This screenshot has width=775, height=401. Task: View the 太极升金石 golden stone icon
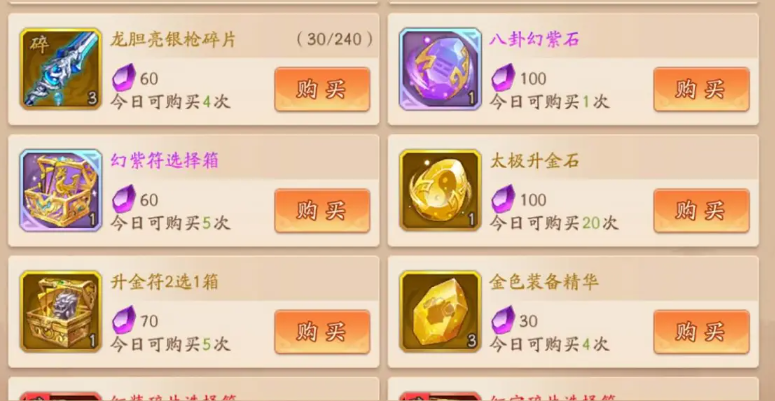[440, 190]
